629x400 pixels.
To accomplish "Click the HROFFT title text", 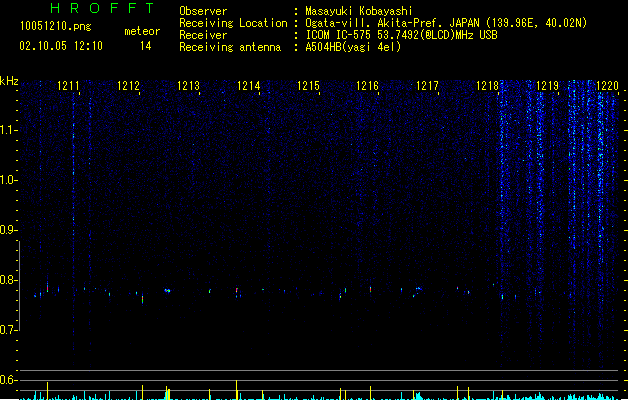I will [x=103, y=8].
